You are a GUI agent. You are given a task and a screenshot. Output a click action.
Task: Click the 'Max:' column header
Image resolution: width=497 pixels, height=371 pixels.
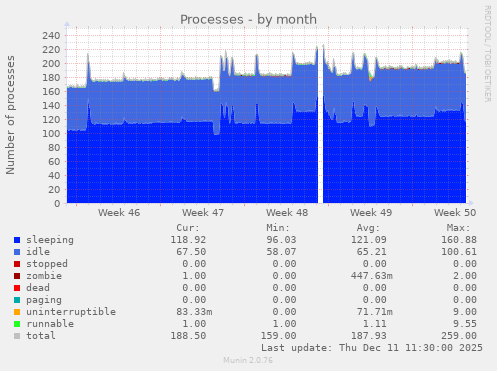[x=458, y=228]
